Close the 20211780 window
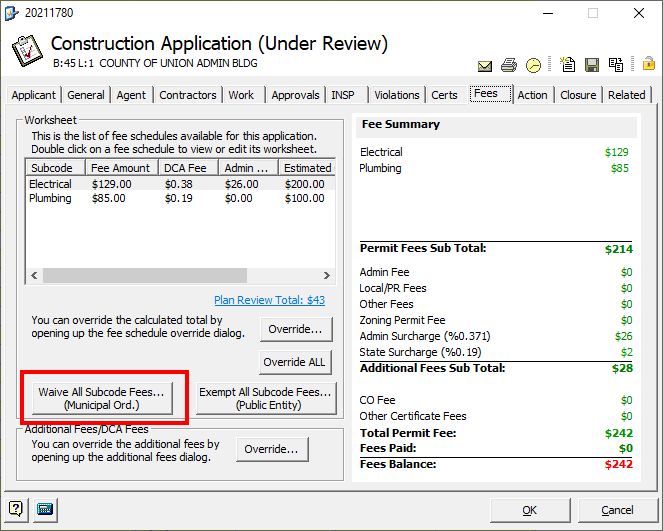Image resolution: width=663 pixels, height=531 pixels. click(x=639, y=13)
